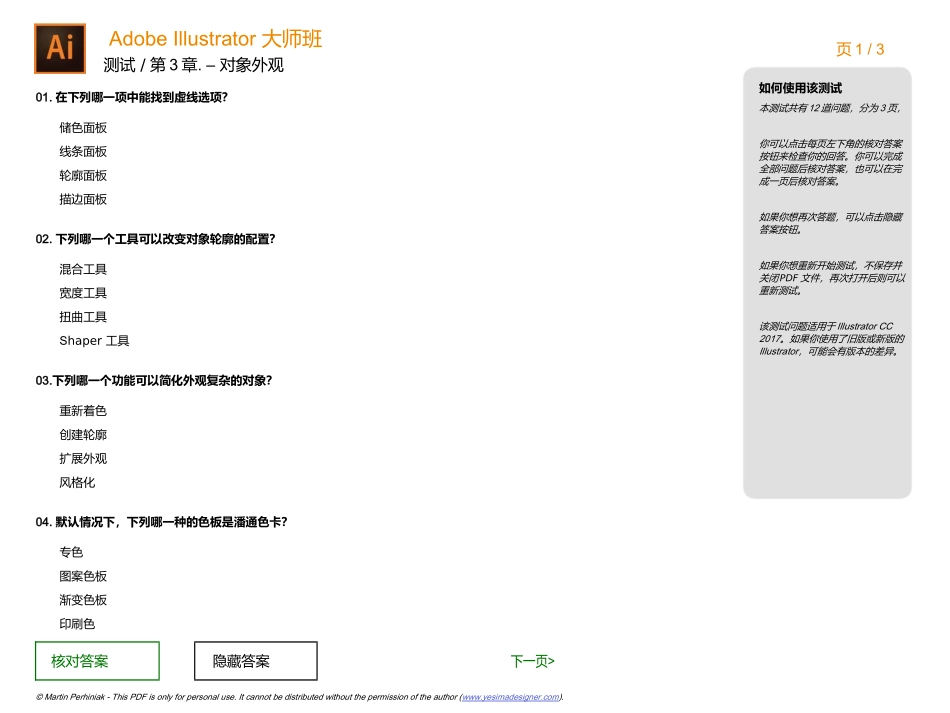
Task: Pick the 风格化 answer
Action: click(78, 482)
